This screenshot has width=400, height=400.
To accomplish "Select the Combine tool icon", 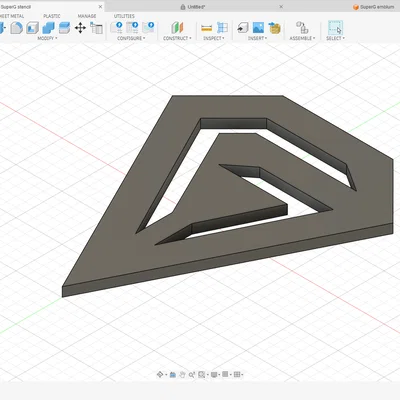I will [x=48, y=28].
